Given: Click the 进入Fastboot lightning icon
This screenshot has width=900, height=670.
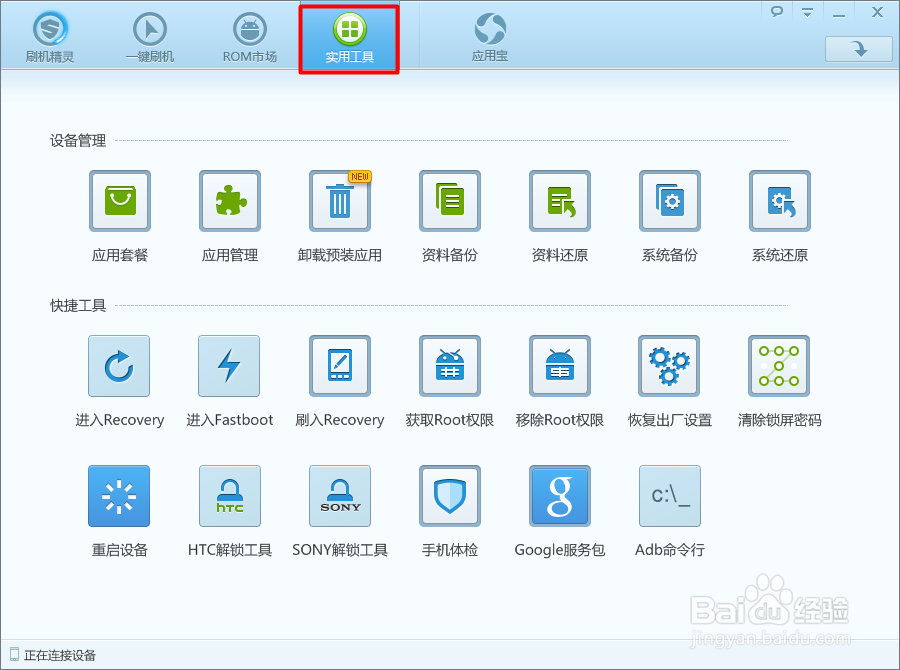Looking at the screenshot, I should point(229,366).
